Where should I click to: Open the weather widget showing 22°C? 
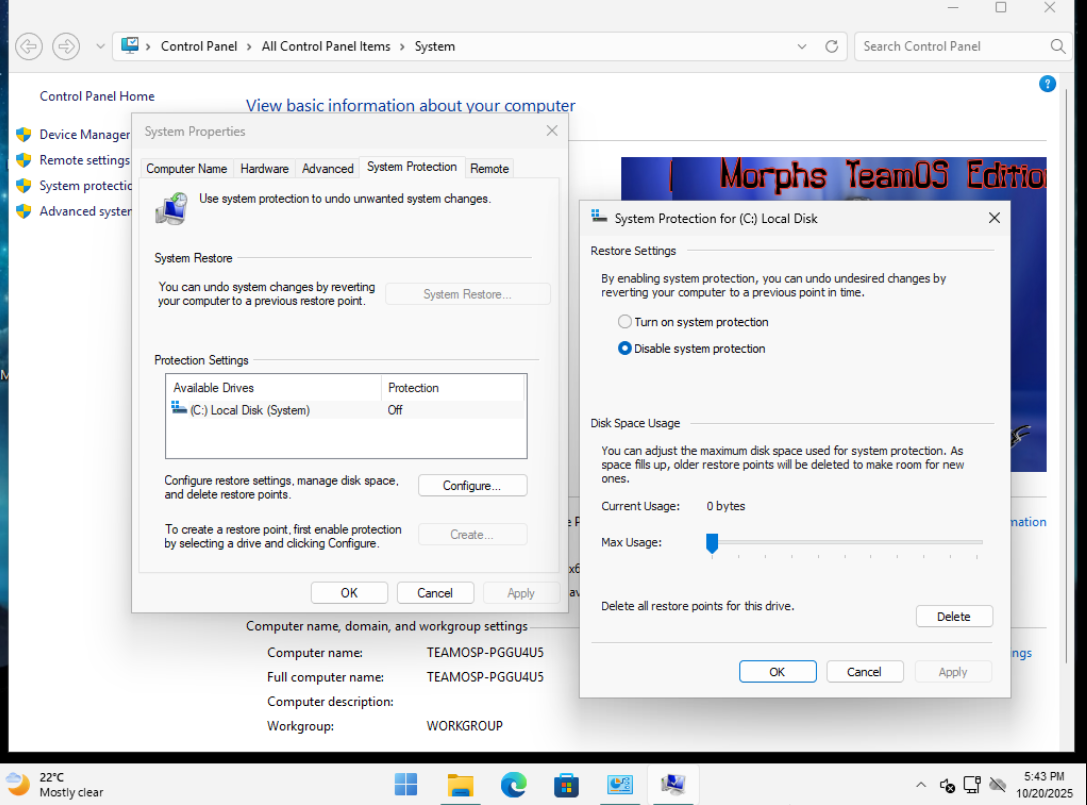[x=55, y=784]
